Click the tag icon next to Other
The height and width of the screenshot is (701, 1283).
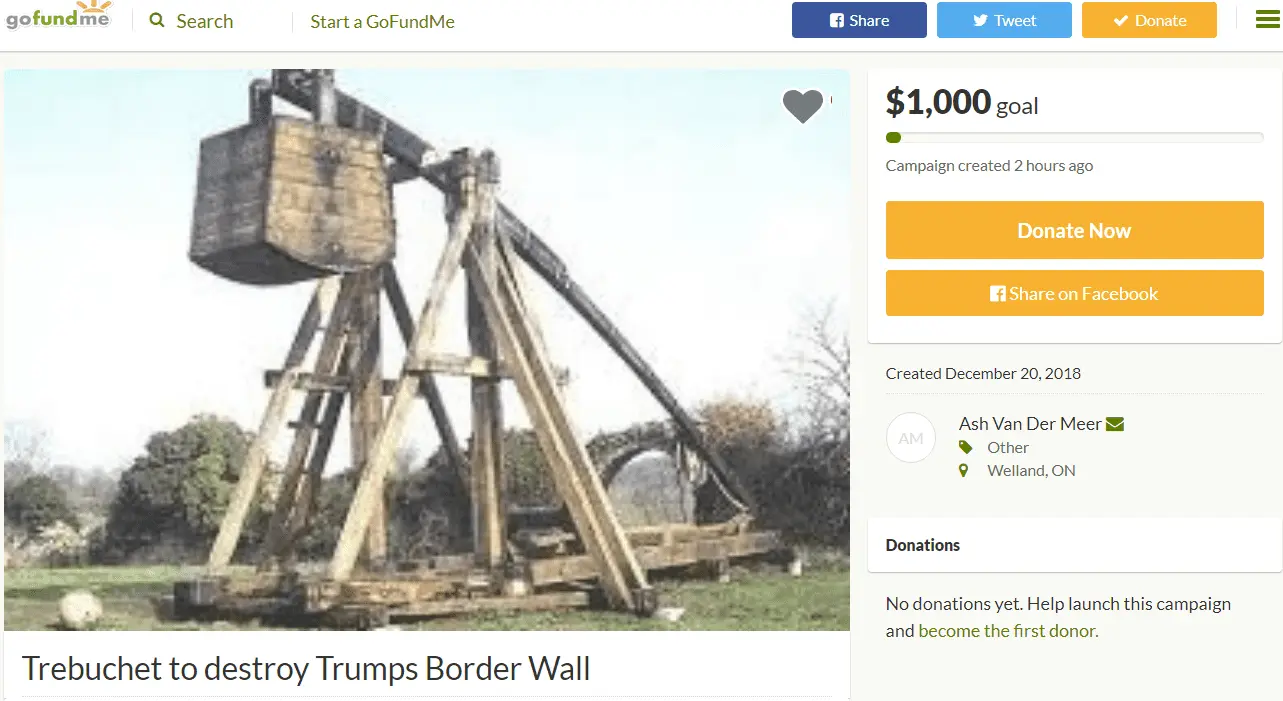click(x=965, y=447)
